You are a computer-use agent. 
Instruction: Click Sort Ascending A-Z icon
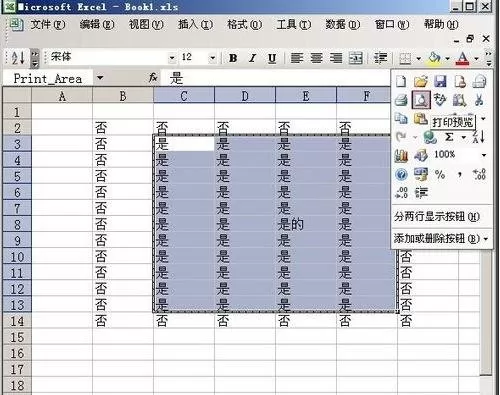[18, 58]
